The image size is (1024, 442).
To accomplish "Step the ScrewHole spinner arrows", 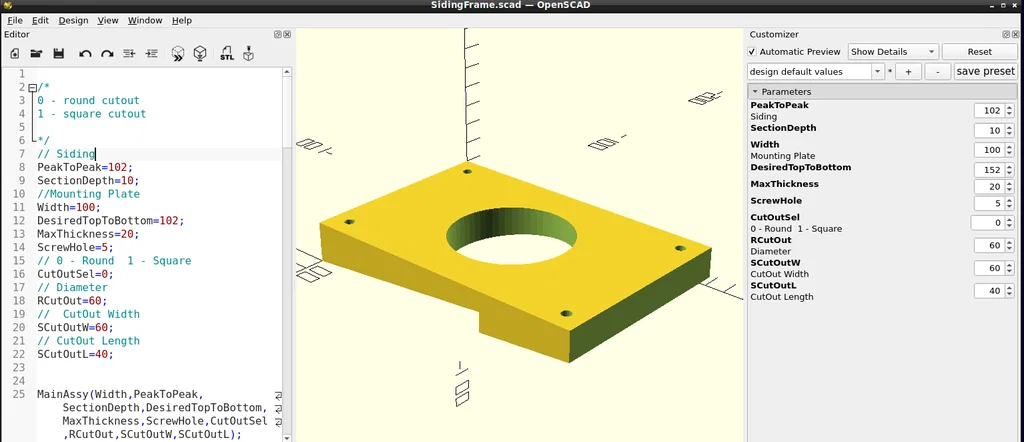I will coord(1010,204).
